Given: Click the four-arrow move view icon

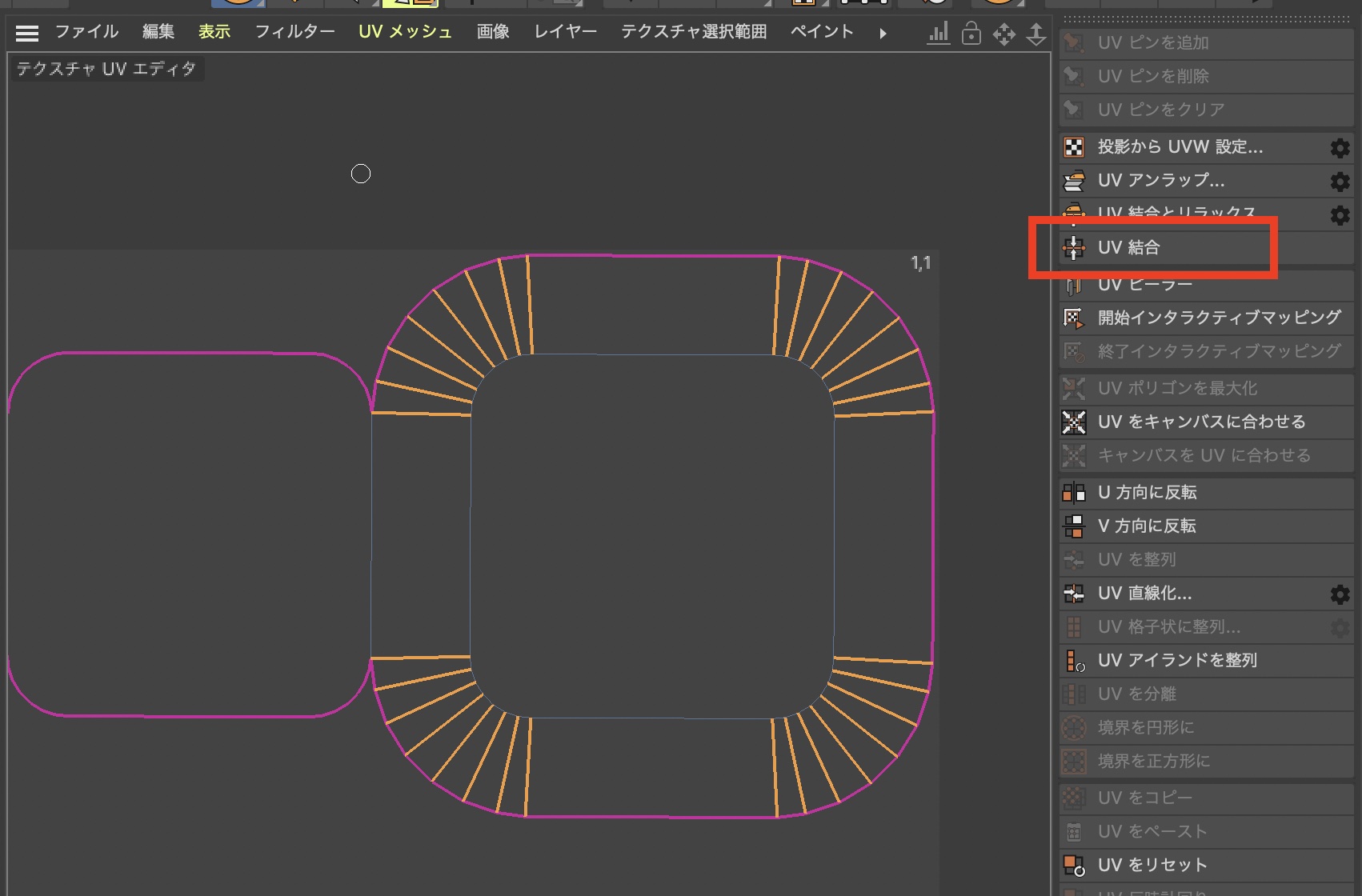Looking at the screenshot, I should pyautogui.click(x=1003, y=34).
